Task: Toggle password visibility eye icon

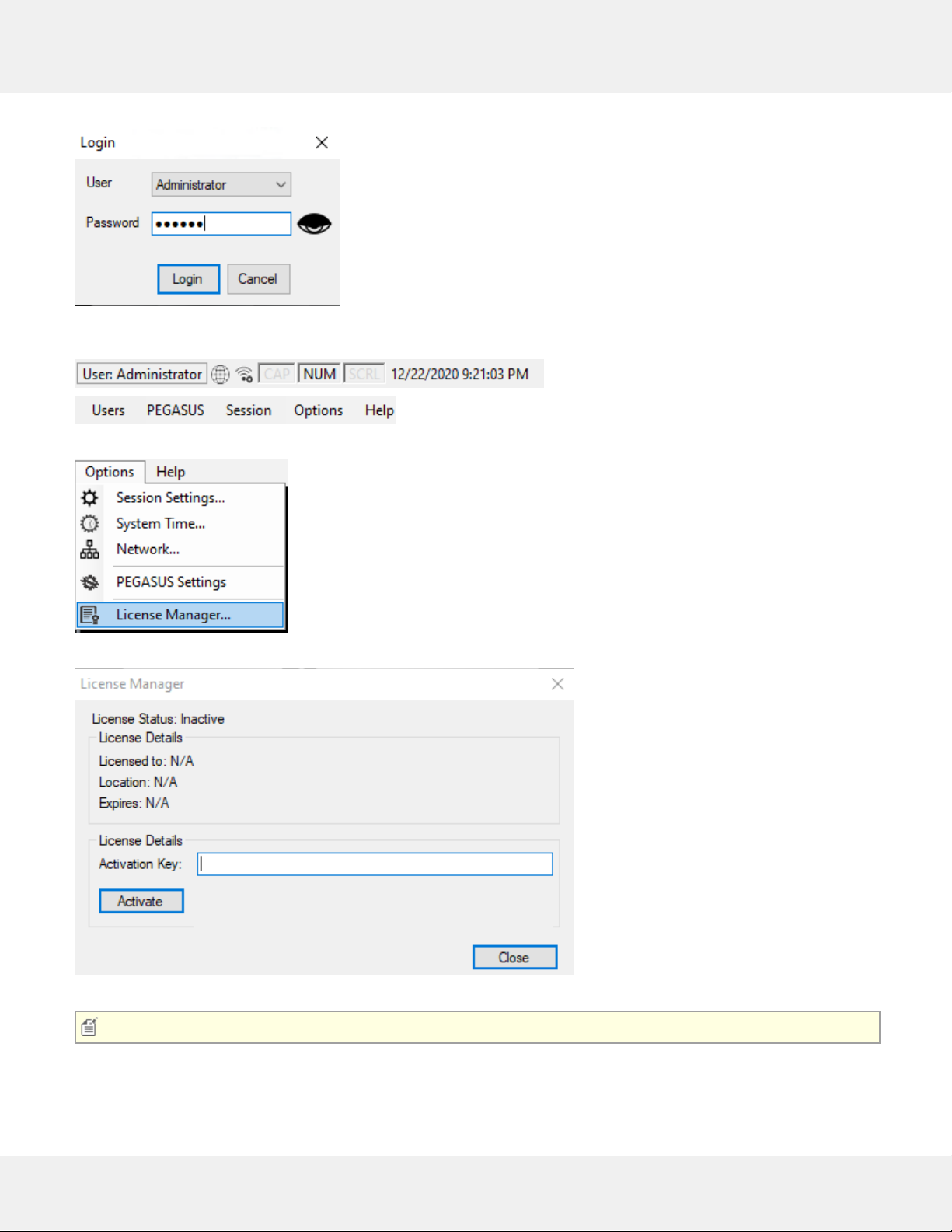Action: point(314,224)
